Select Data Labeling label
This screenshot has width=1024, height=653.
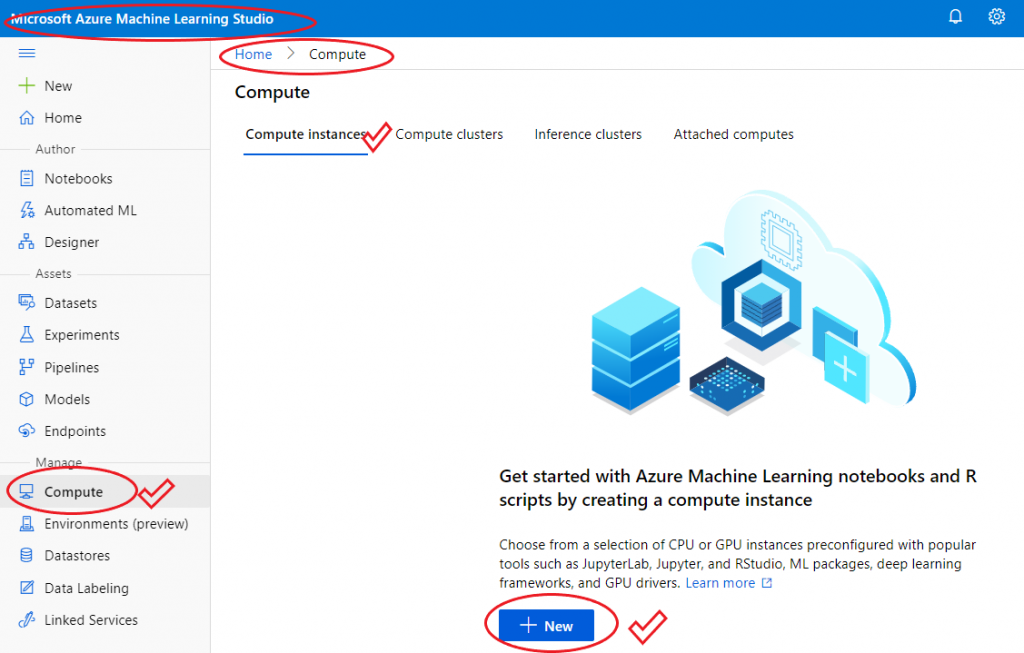pyautogui.click(x=87, y=588)
